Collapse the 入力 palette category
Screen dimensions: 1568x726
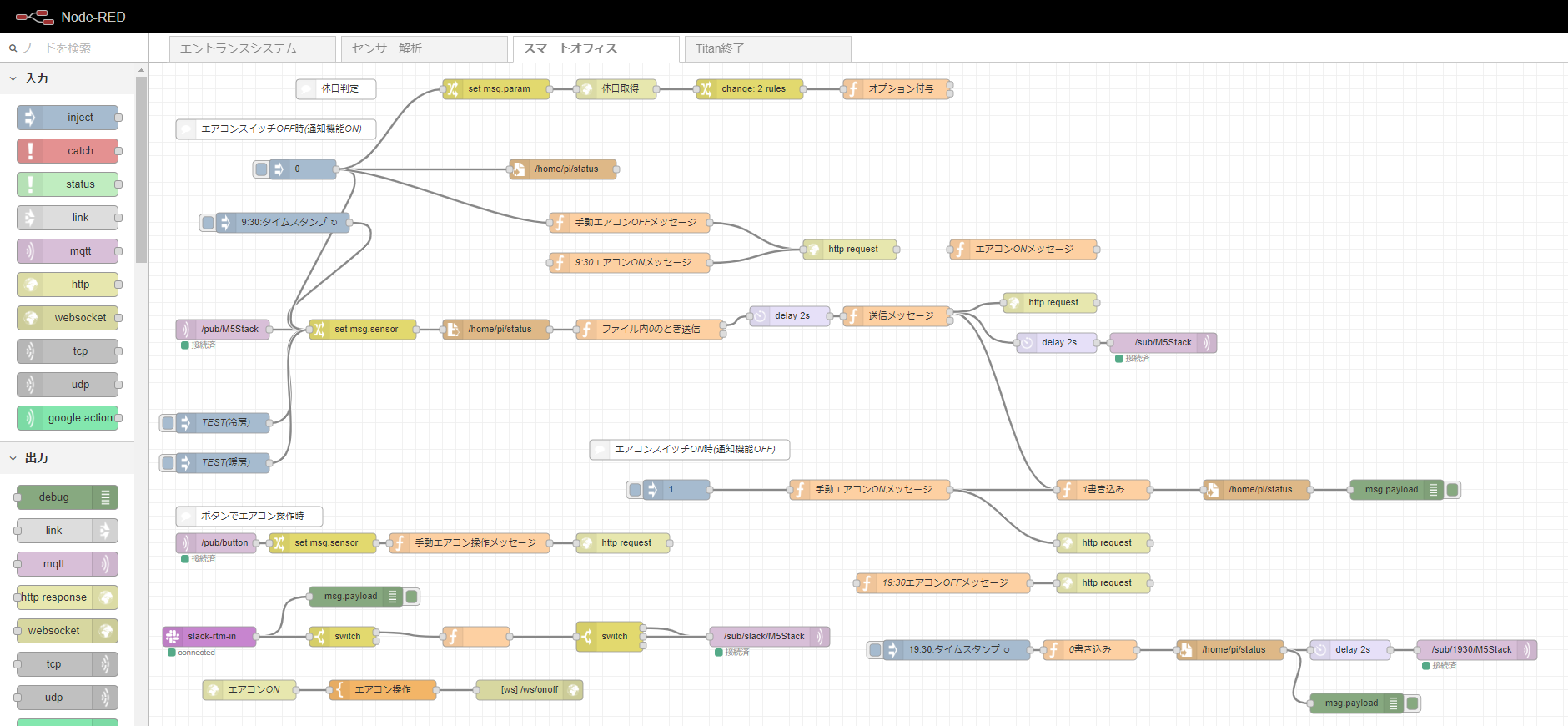click(x=13, y=78)
